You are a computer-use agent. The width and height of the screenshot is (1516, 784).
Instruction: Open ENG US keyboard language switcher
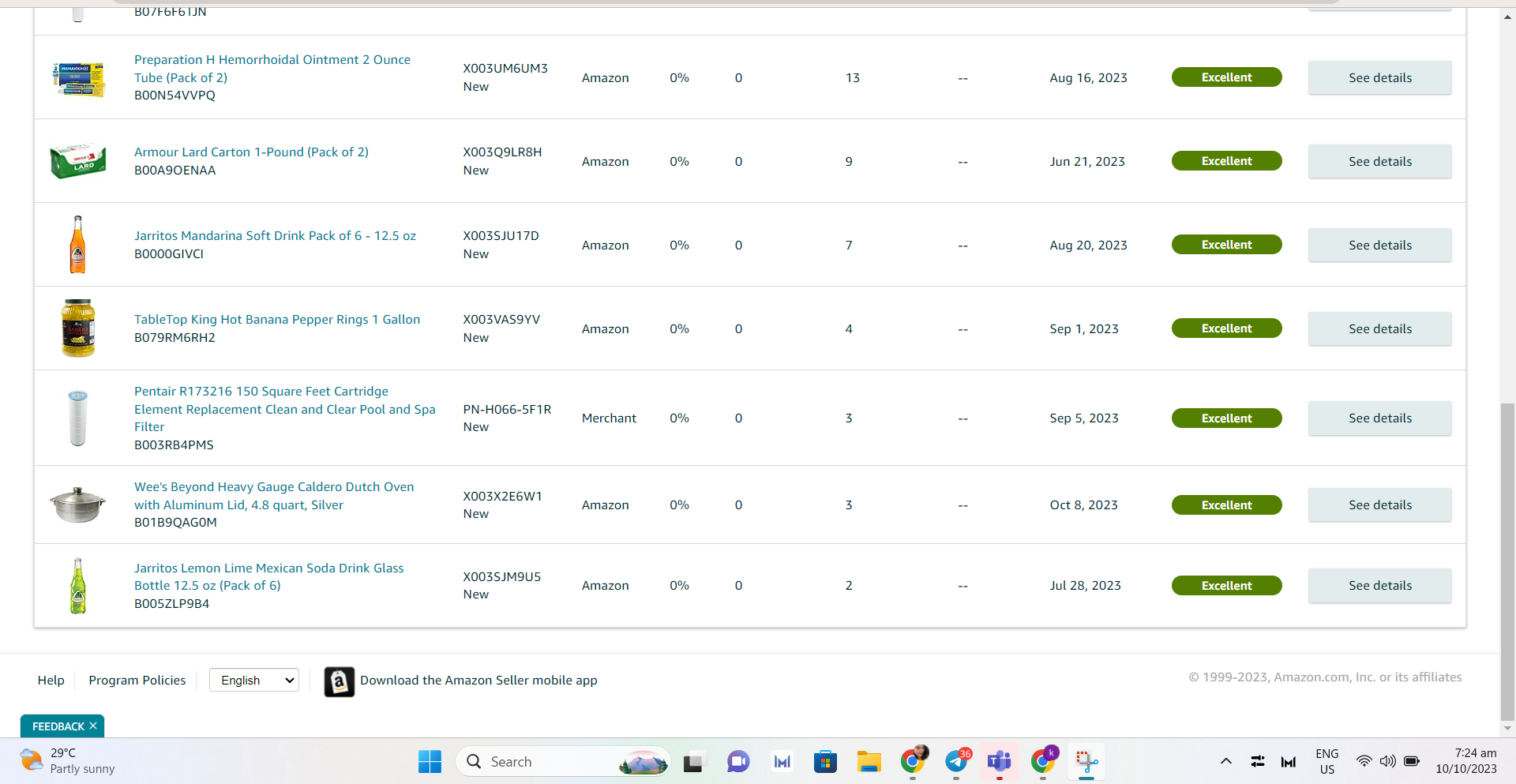click(x=1327, y=761)
